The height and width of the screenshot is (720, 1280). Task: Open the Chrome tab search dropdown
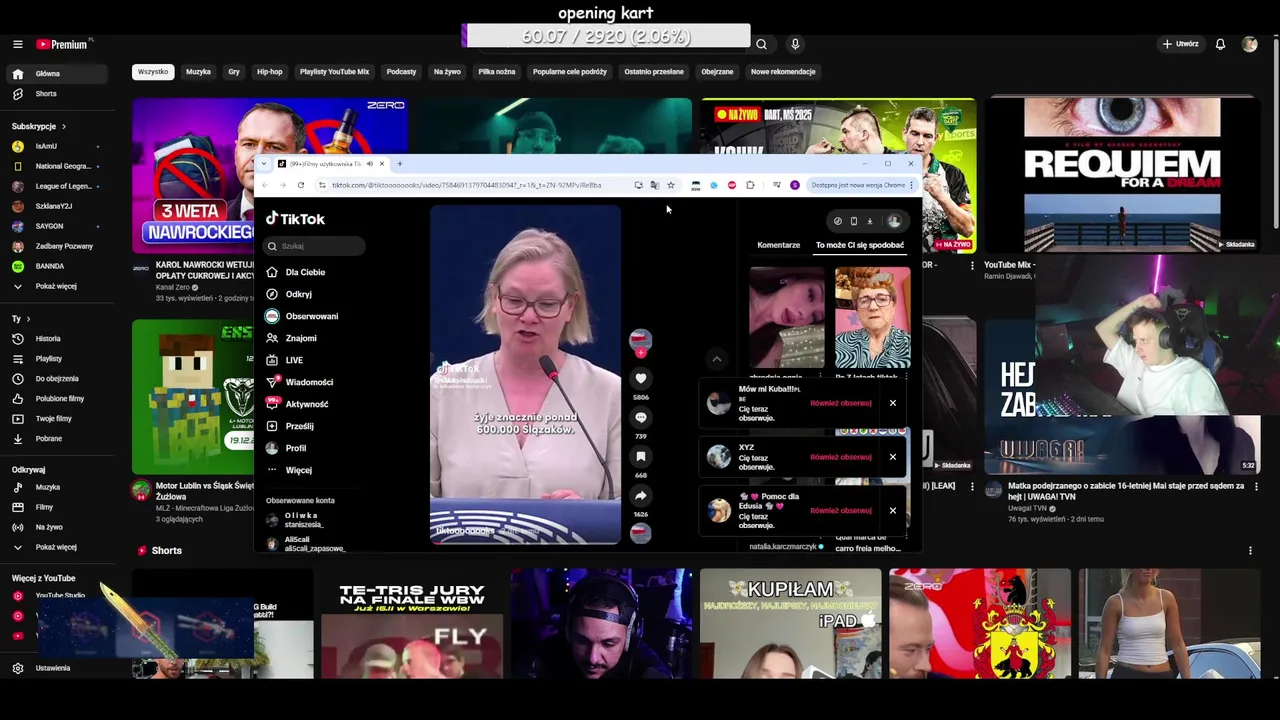click(x=264, y=164)
